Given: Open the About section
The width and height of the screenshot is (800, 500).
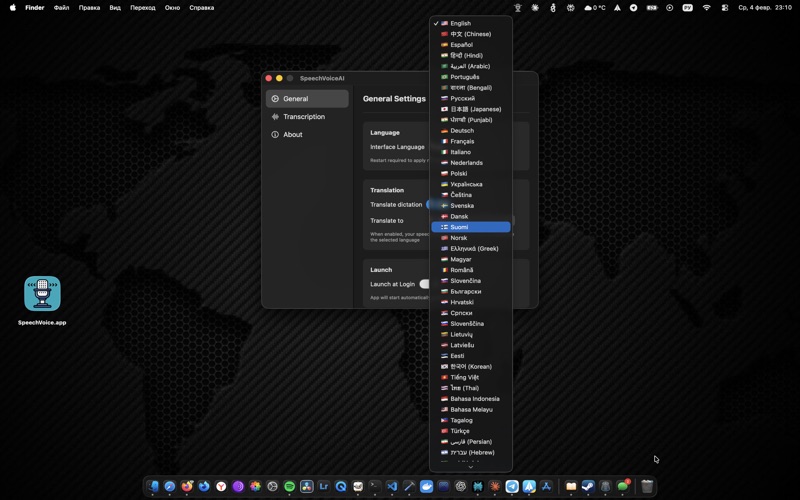Looking at the screenshot, I should coord(307,134).
